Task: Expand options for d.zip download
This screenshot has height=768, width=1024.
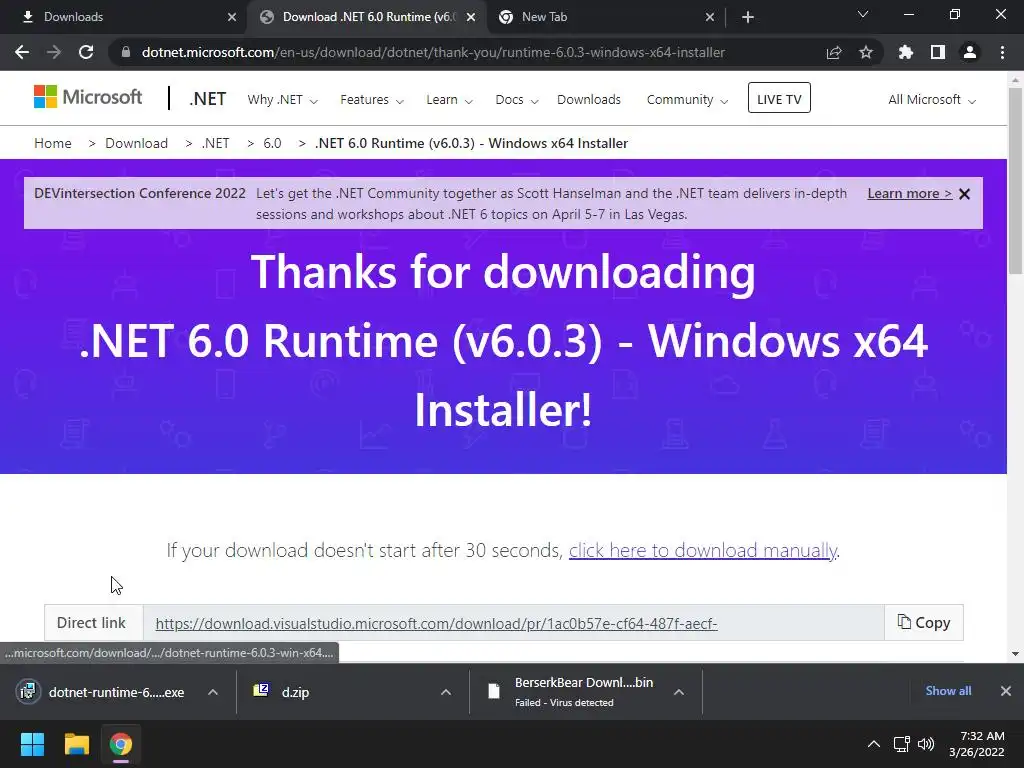Action: tap(446, 692)
